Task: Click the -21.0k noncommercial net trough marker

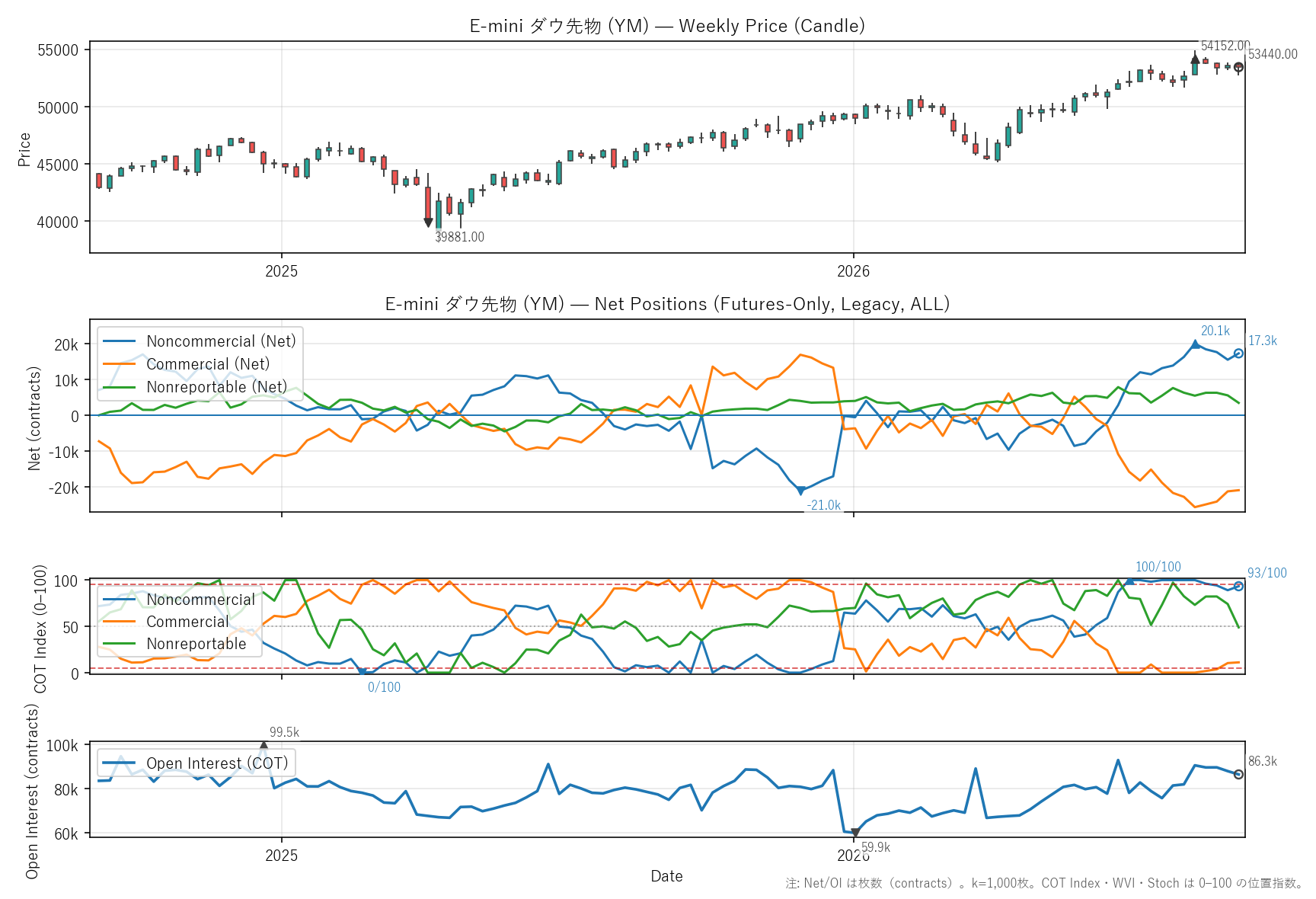Action: tap(800, 491)
